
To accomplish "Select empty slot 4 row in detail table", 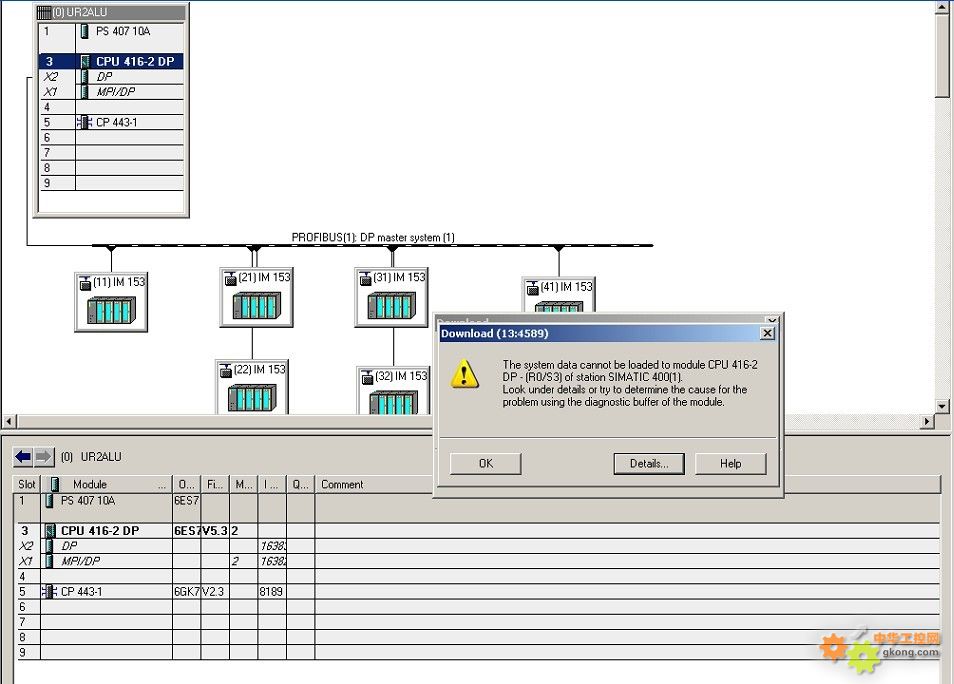I will click(476, 576).
